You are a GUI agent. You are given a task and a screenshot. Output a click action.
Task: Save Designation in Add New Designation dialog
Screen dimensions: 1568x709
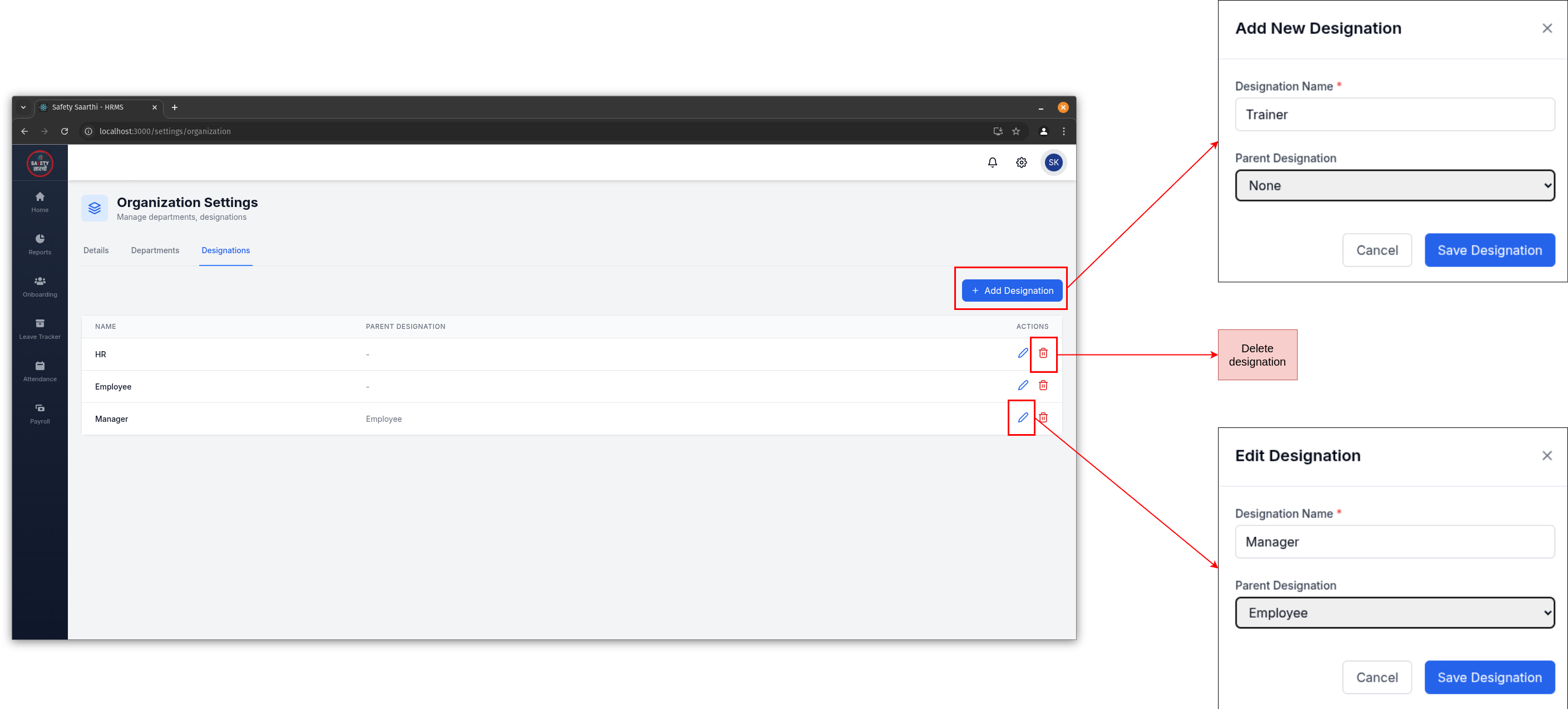(1490, 250)
